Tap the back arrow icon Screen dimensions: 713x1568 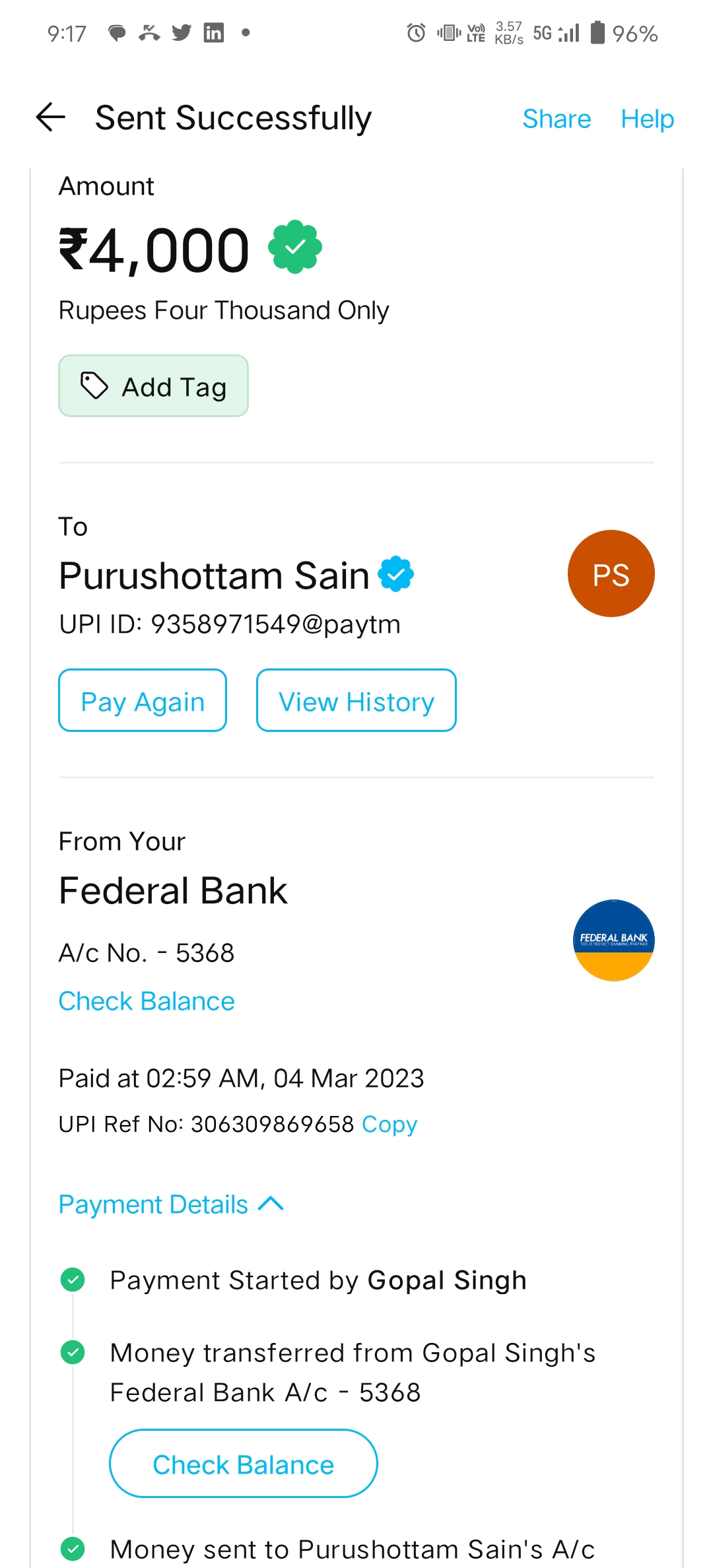[51, 118]
